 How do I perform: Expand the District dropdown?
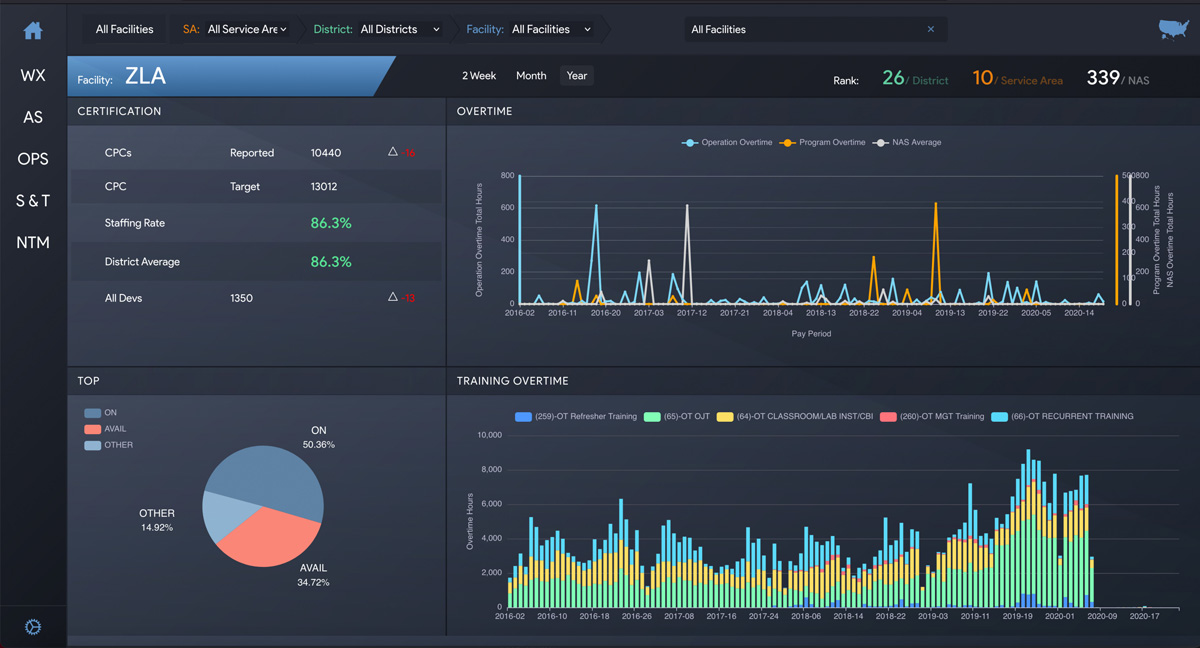399,30
